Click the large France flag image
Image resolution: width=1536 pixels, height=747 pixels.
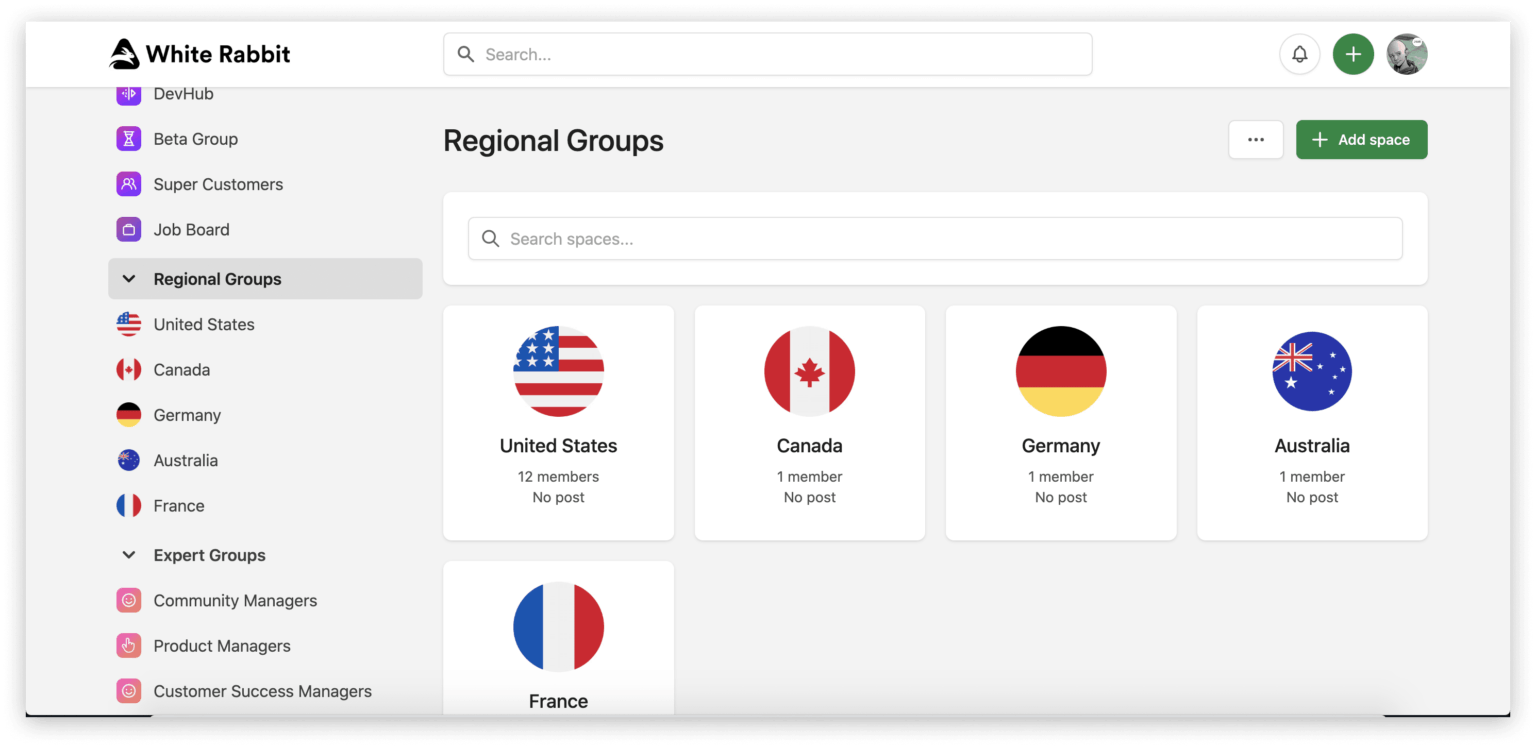coord(558,627)
